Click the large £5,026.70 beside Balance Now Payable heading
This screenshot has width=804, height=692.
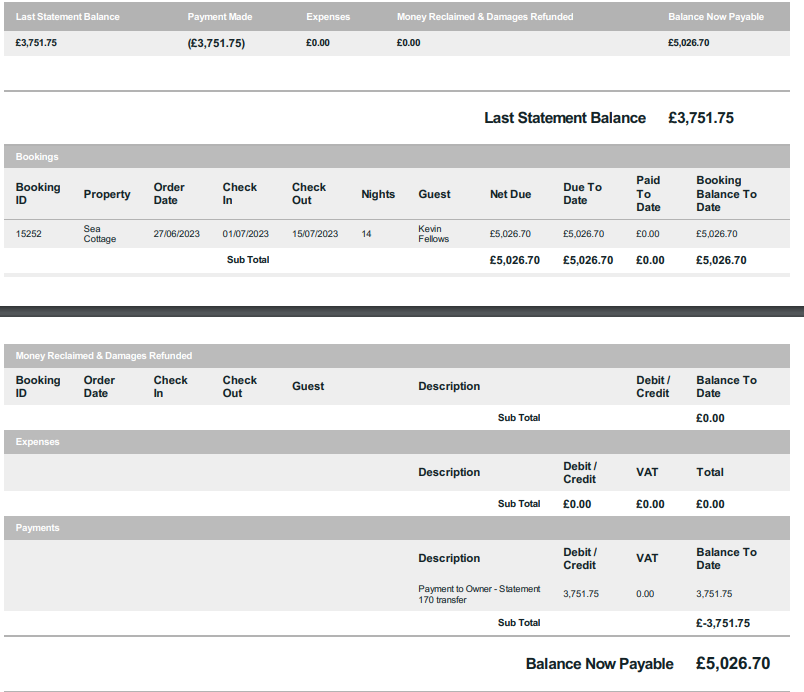(733, 663)
